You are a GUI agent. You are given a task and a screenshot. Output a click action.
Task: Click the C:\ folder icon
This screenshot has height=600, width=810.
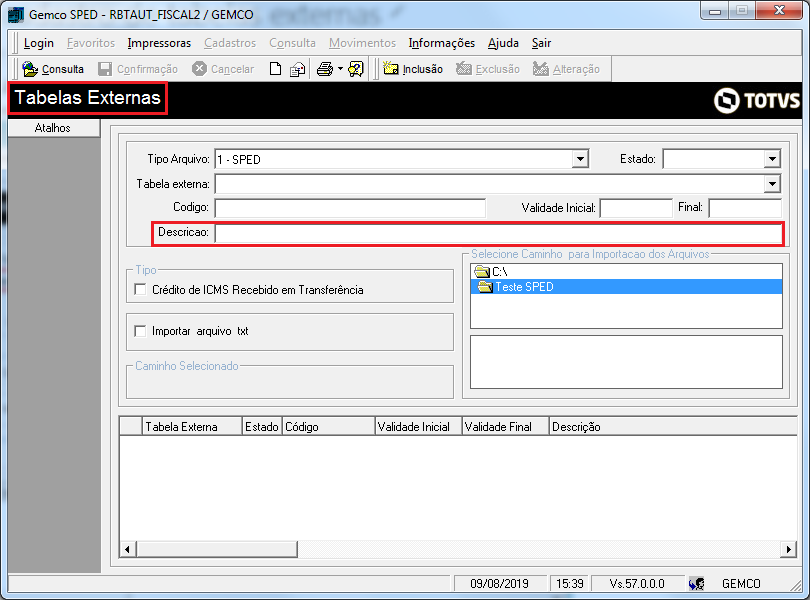tap(482, 271)
